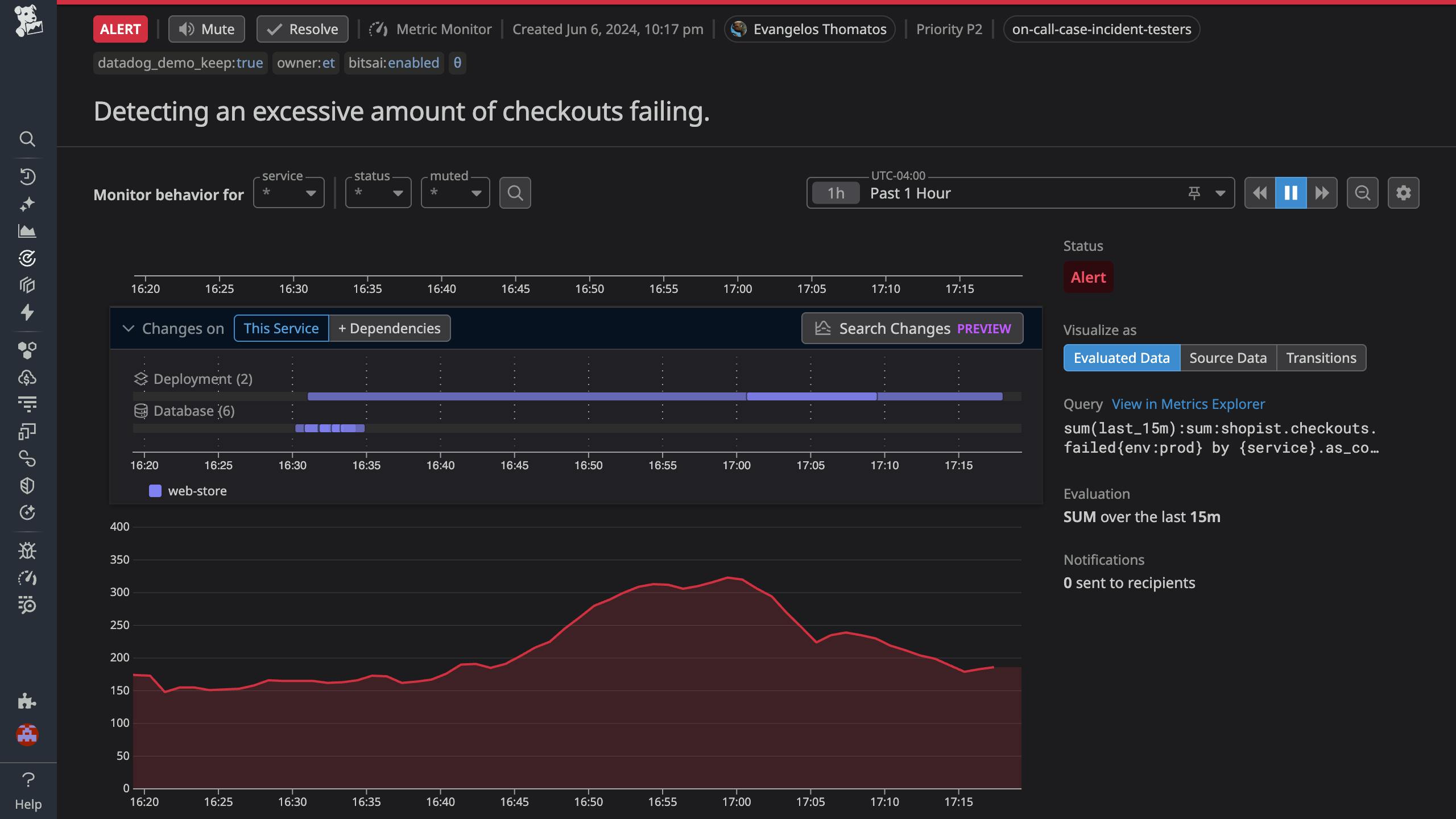This screenshot has width=1456, height=819.
Task: Switch to This Service tab
Action: [281, 328]
